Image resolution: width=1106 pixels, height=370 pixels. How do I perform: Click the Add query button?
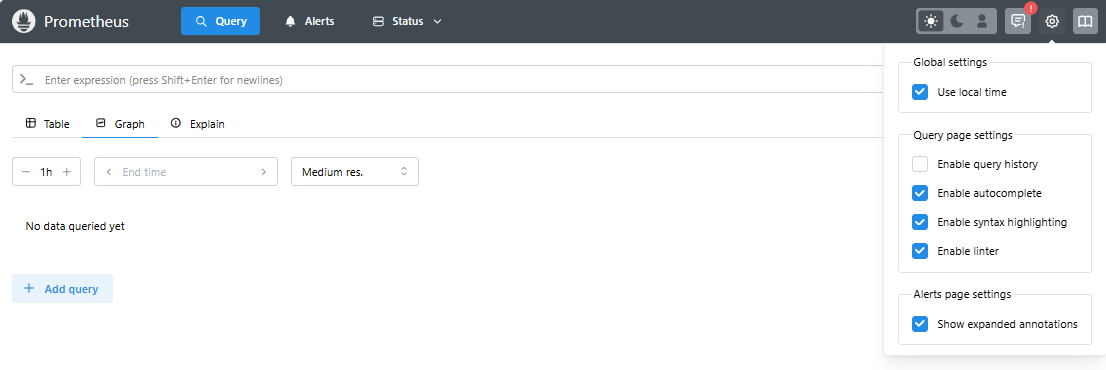click(x=62, y=289)
